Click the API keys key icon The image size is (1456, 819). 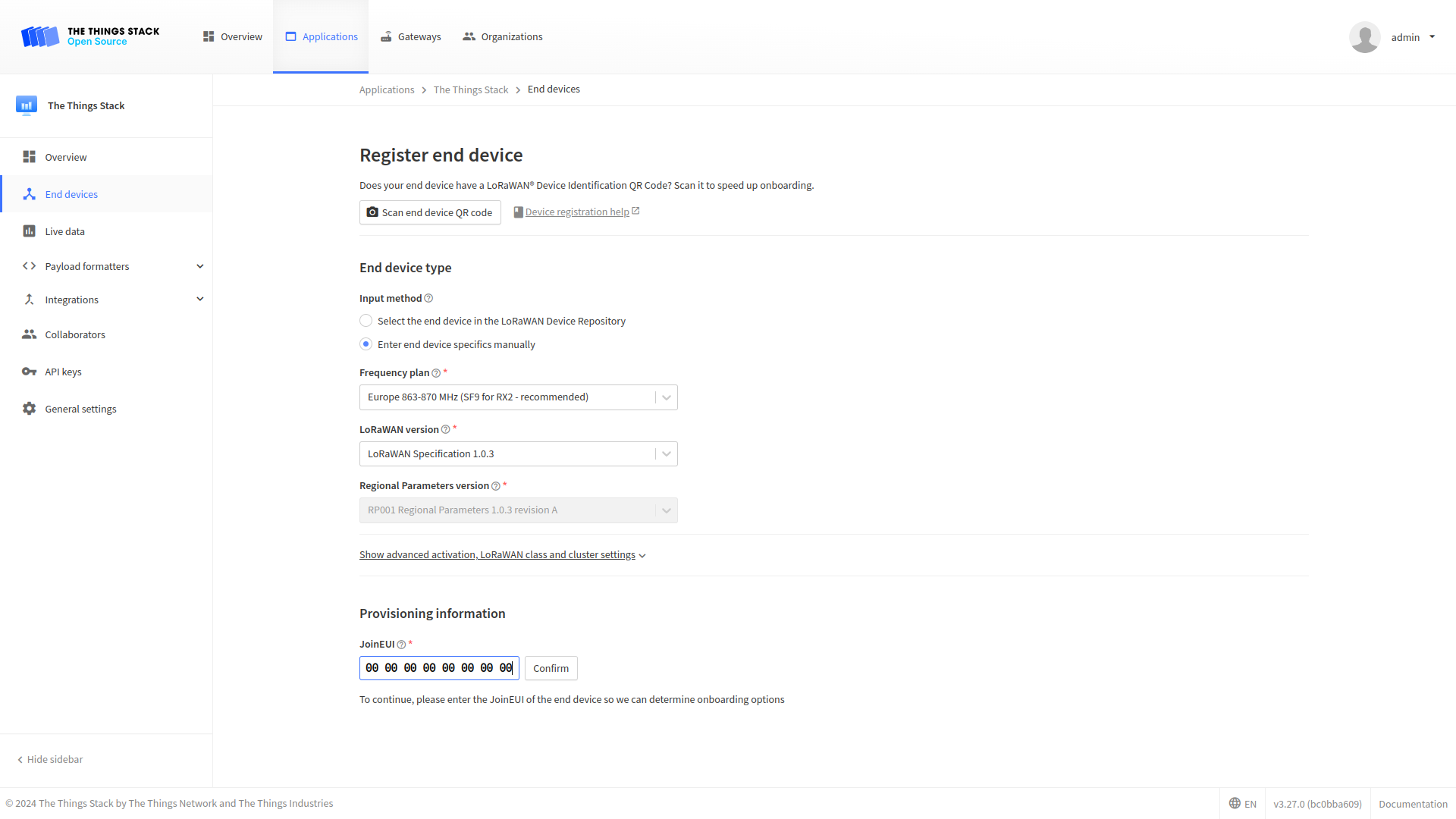click(x=29, y=372)
